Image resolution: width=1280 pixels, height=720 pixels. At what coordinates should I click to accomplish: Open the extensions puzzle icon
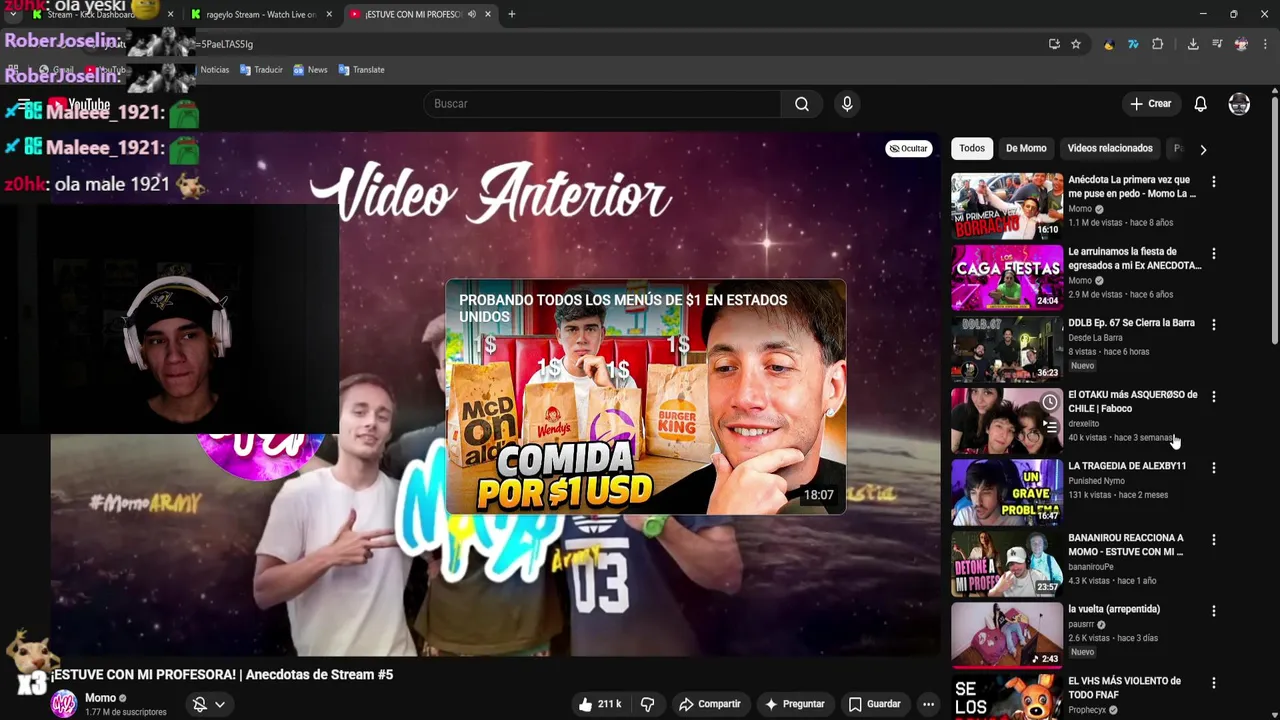point(1158,44)
